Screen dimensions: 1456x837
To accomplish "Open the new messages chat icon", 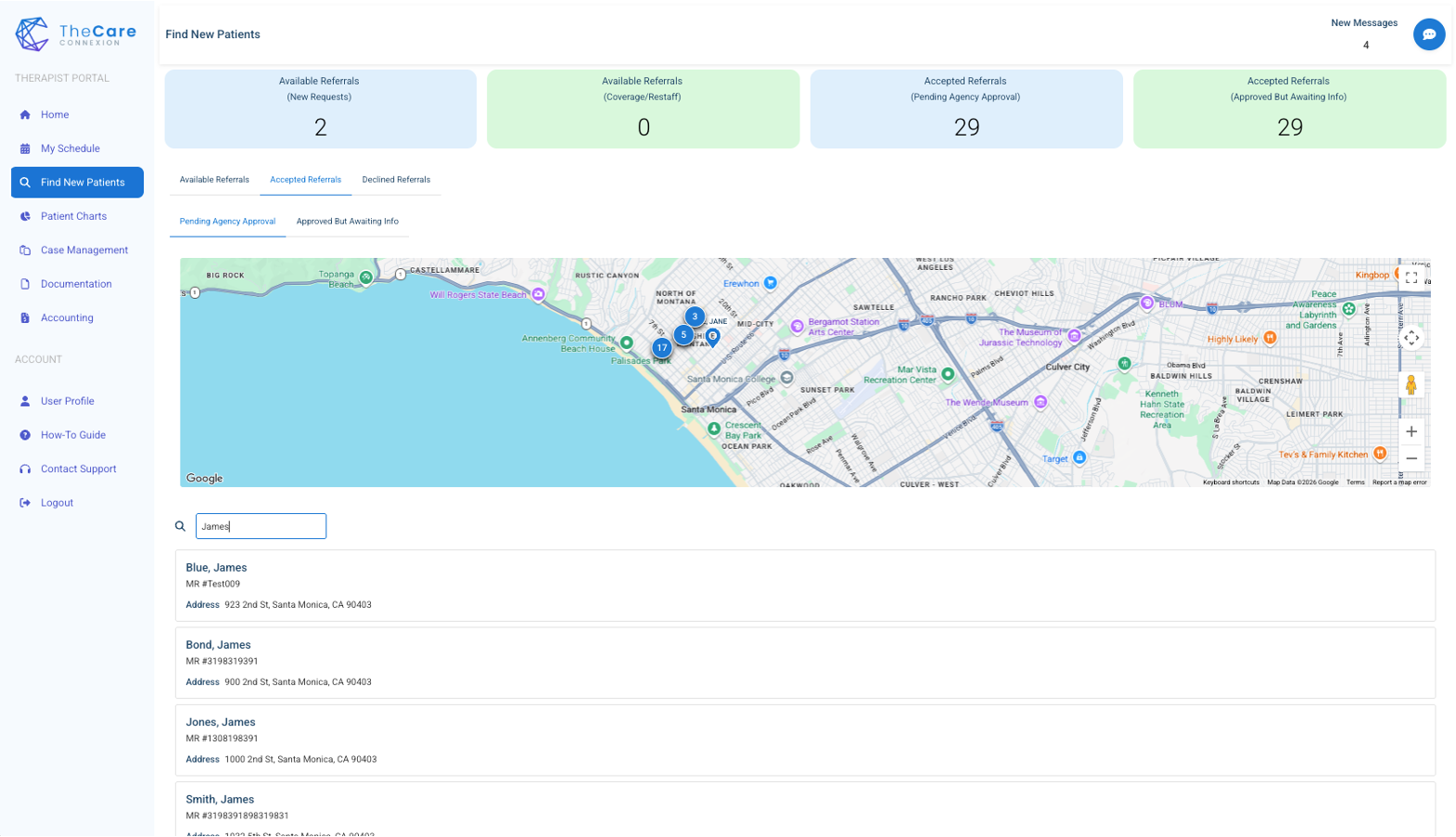I will pos(1428,34).
